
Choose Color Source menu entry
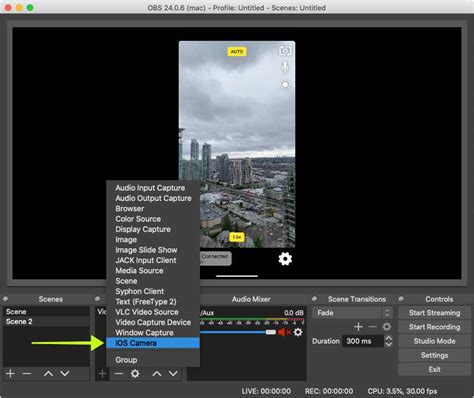click(x=153, y=219)
